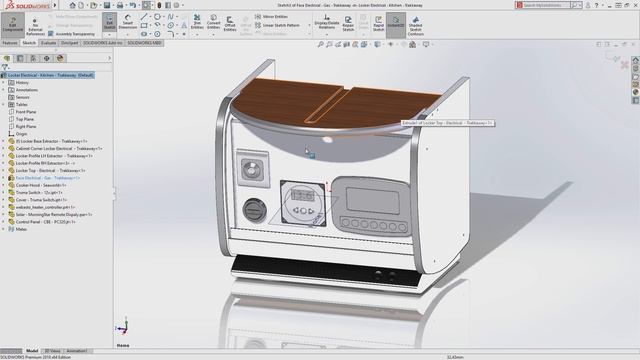Image resolution: width=640 pixels, height=360 pixels.
Task: Open the PropertyManager tab
Action: [20, 58]
